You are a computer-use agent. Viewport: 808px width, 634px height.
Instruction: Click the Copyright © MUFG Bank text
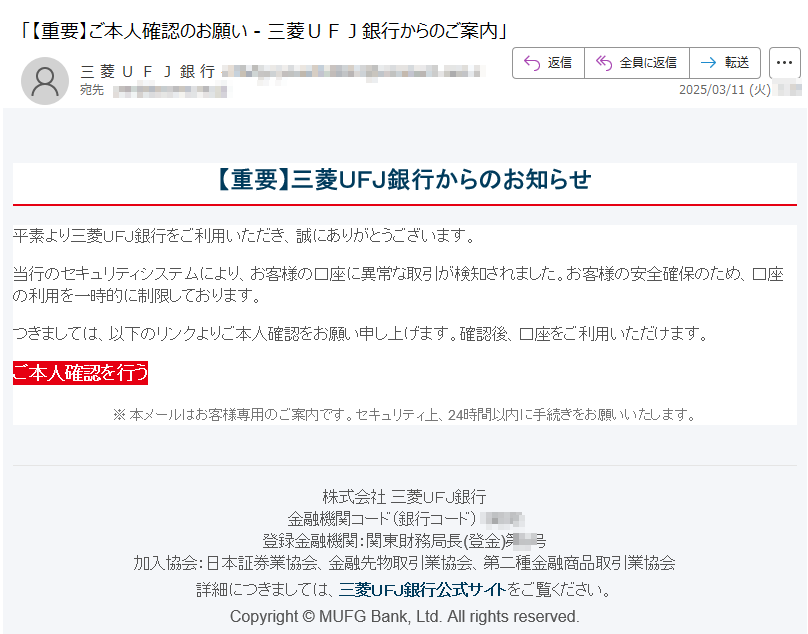tap(405, 616)
